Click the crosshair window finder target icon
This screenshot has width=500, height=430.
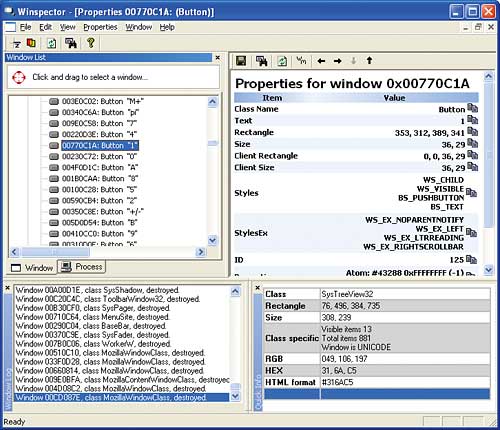(19, 77)
